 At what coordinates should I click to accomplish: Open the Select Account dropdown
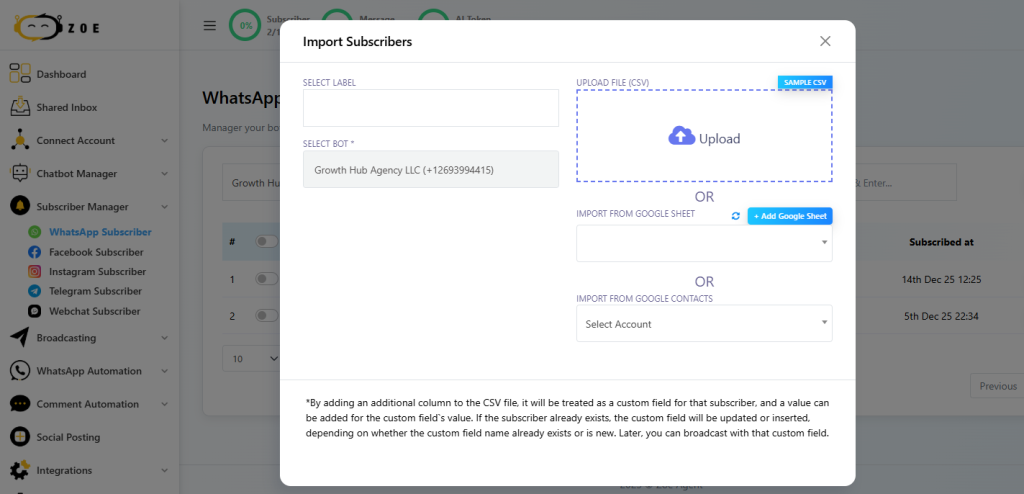[704, 324]
